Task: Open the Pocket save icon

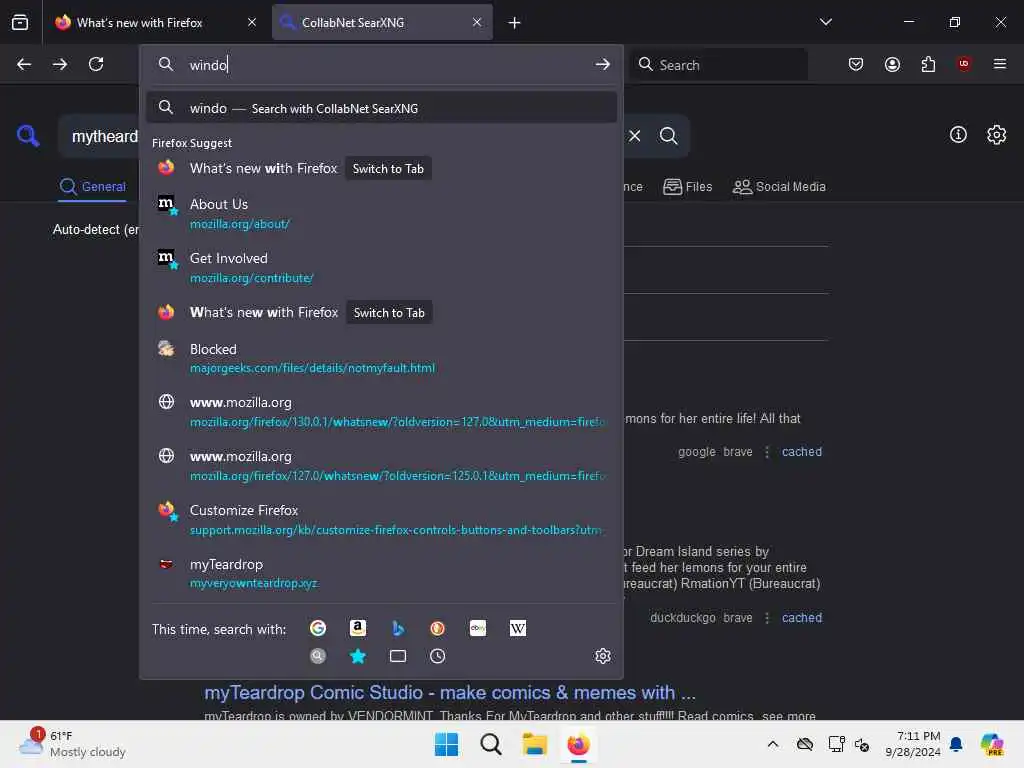Action: click(x=856, y=64)
